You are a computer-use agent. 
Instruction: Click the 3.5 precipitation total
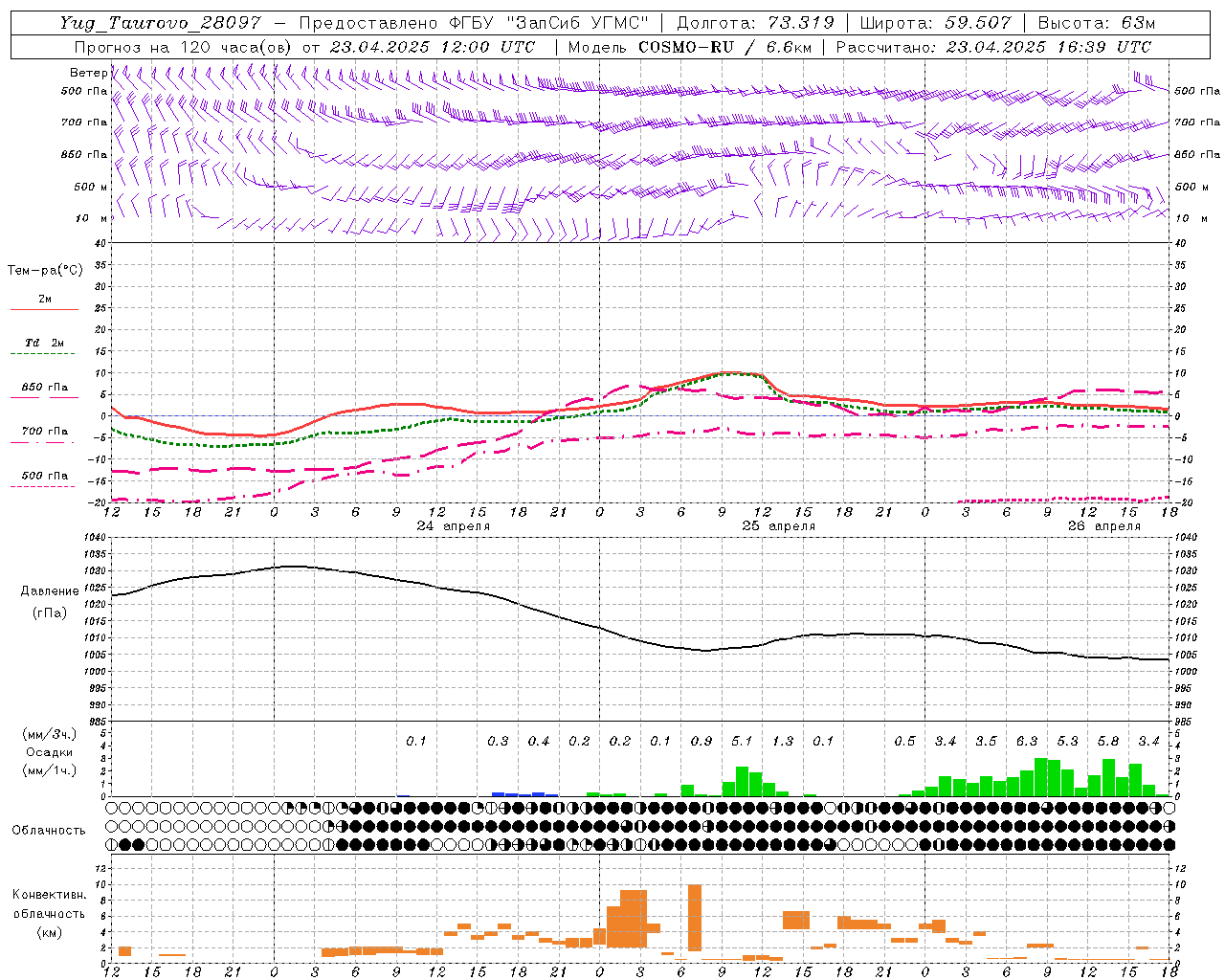tap(986, 741)
